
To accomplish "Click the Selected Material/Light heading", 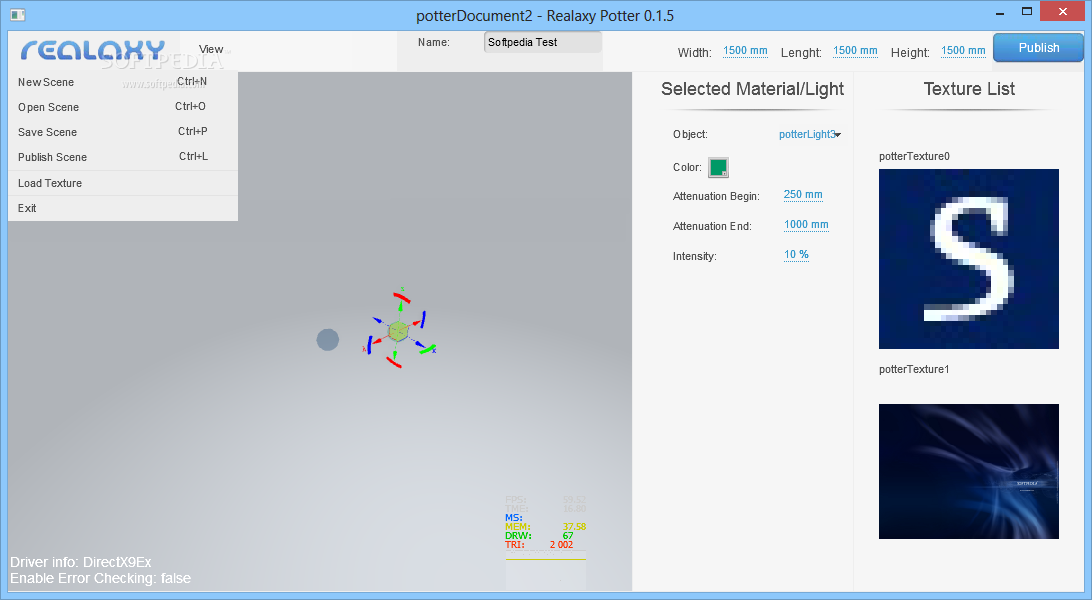I will click(x=752, y=89).
